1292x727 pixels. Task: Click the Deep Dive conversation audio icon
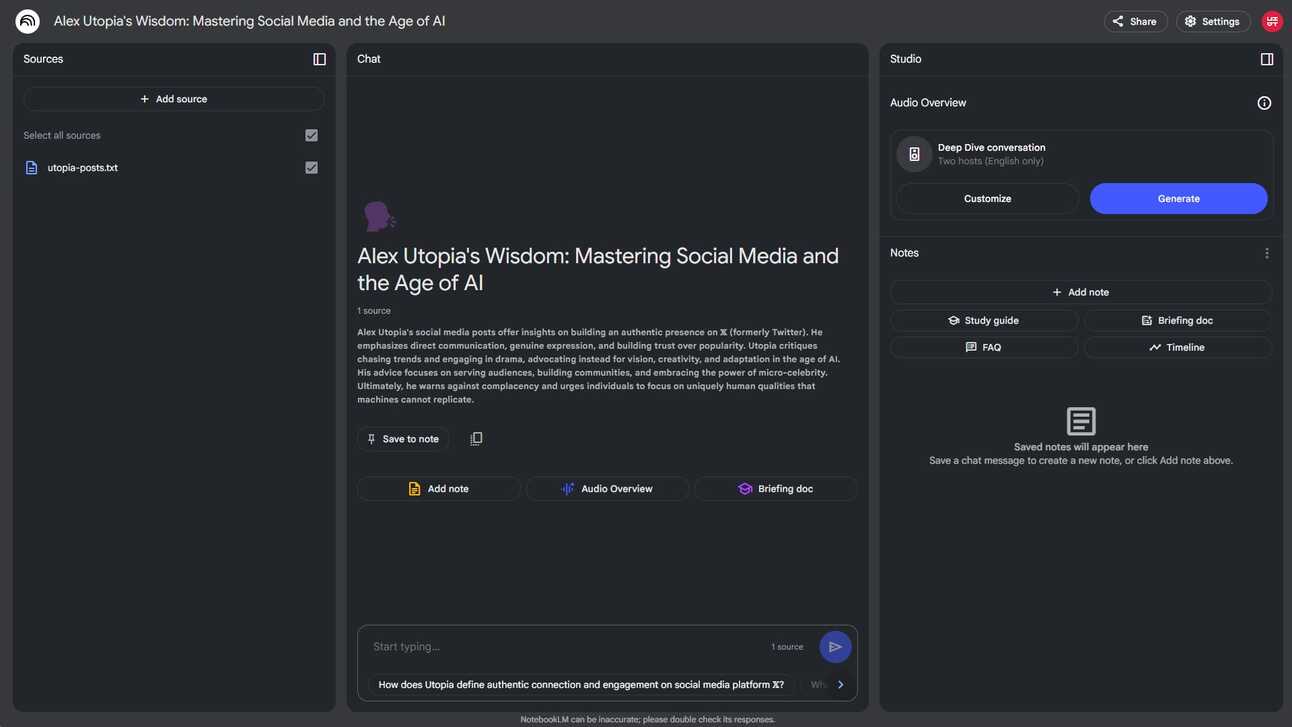click(x=914, y=154)
